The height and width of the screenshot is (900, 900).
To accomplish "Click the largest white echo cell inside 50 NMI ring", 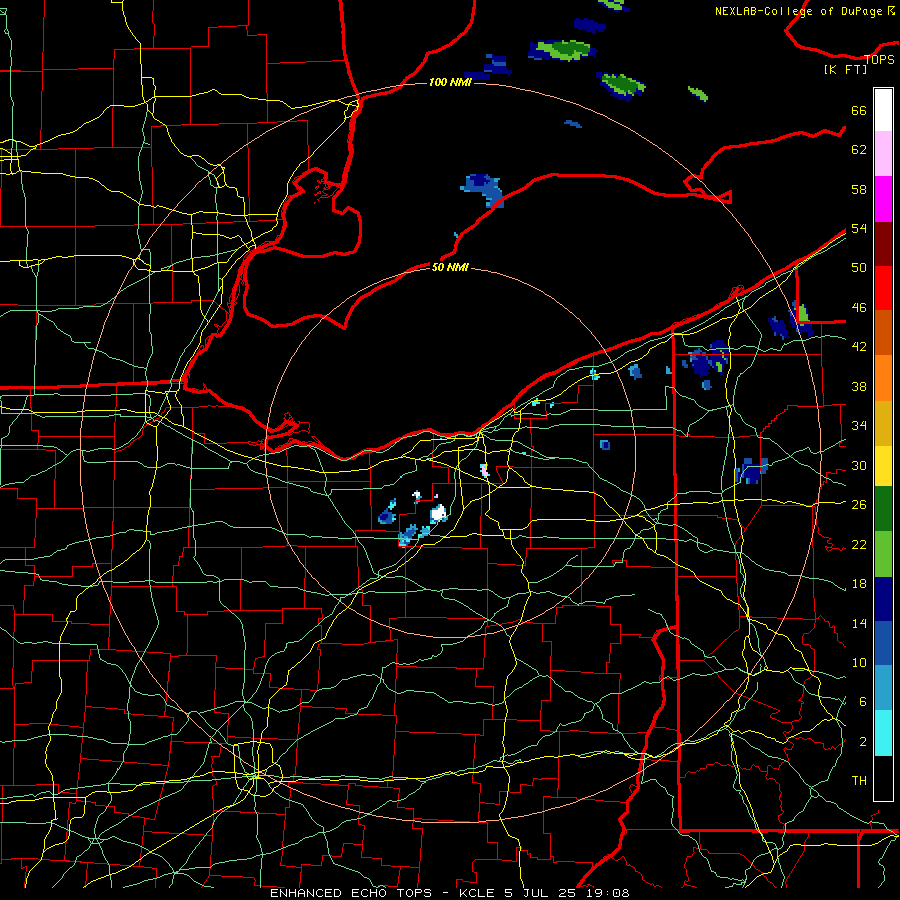I will click(x=439, y=513).
